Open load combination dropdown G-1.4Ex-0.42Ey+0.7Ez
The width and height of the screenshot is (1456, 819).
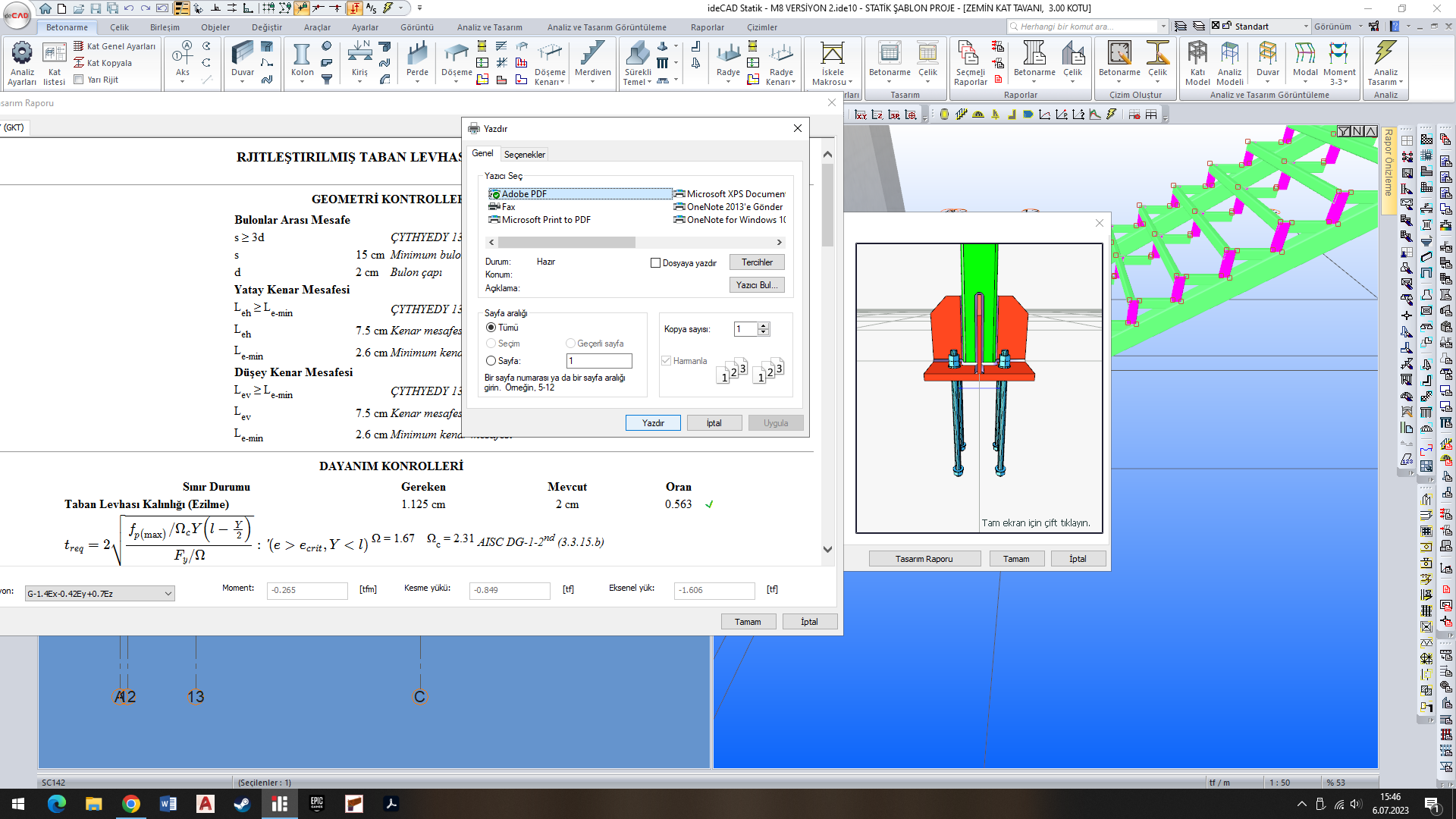(x=99, y=594)
